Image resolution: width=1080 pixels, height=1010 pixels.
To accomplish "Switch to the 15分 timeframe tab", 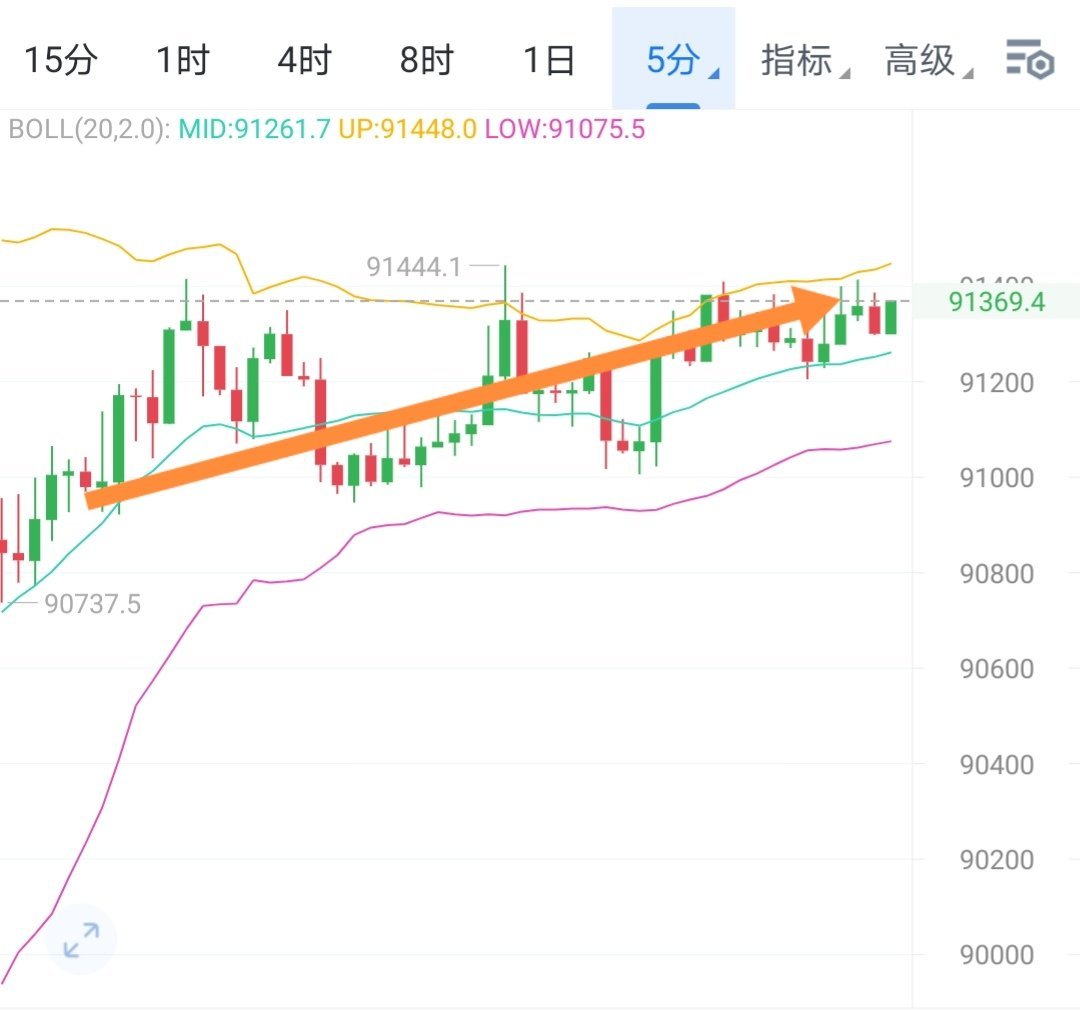I will (62, 61).
